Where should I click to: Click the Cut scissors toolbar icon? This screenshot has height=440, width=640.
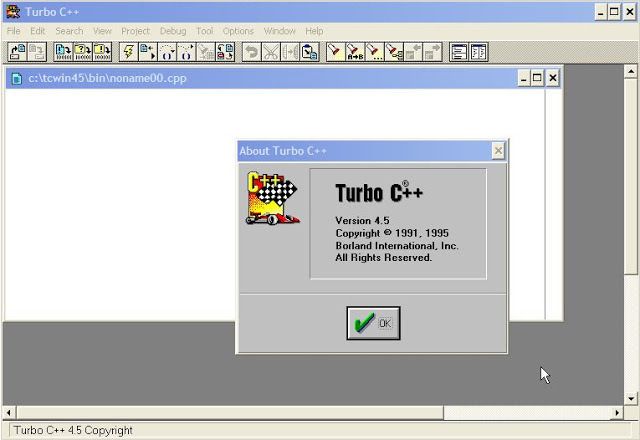tap(271, 52)
